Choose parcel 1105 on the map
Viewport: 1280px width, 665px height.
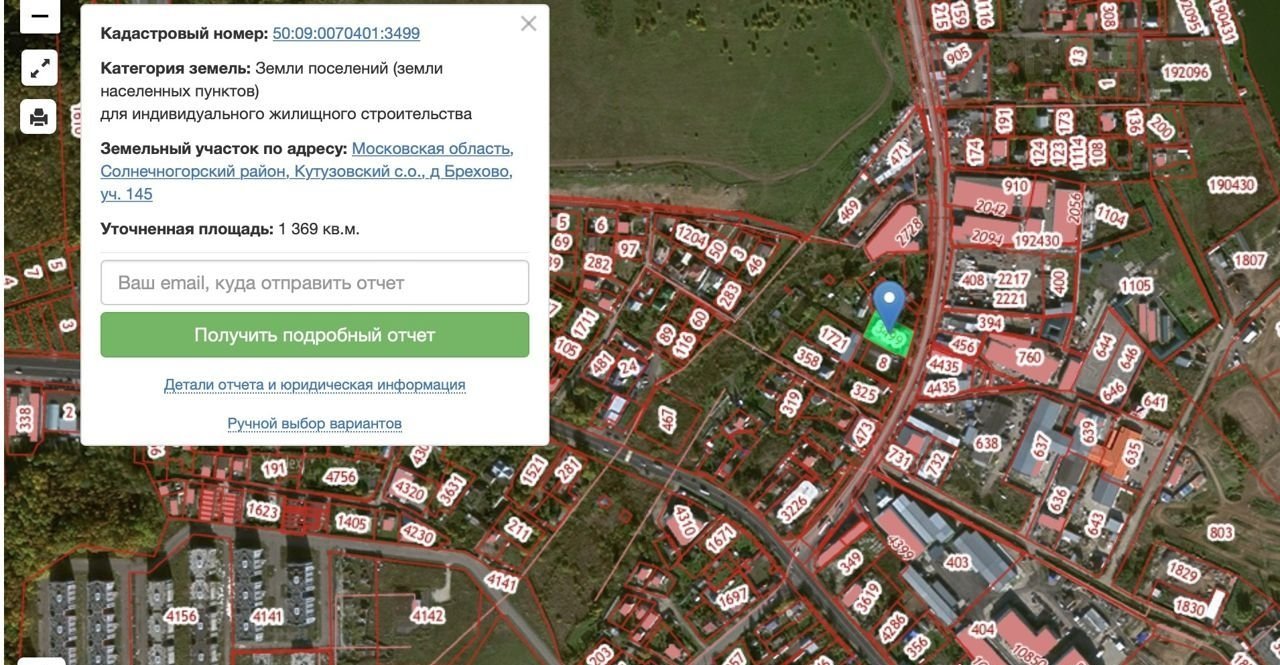pyautogui.click(x=1135, y=286)
